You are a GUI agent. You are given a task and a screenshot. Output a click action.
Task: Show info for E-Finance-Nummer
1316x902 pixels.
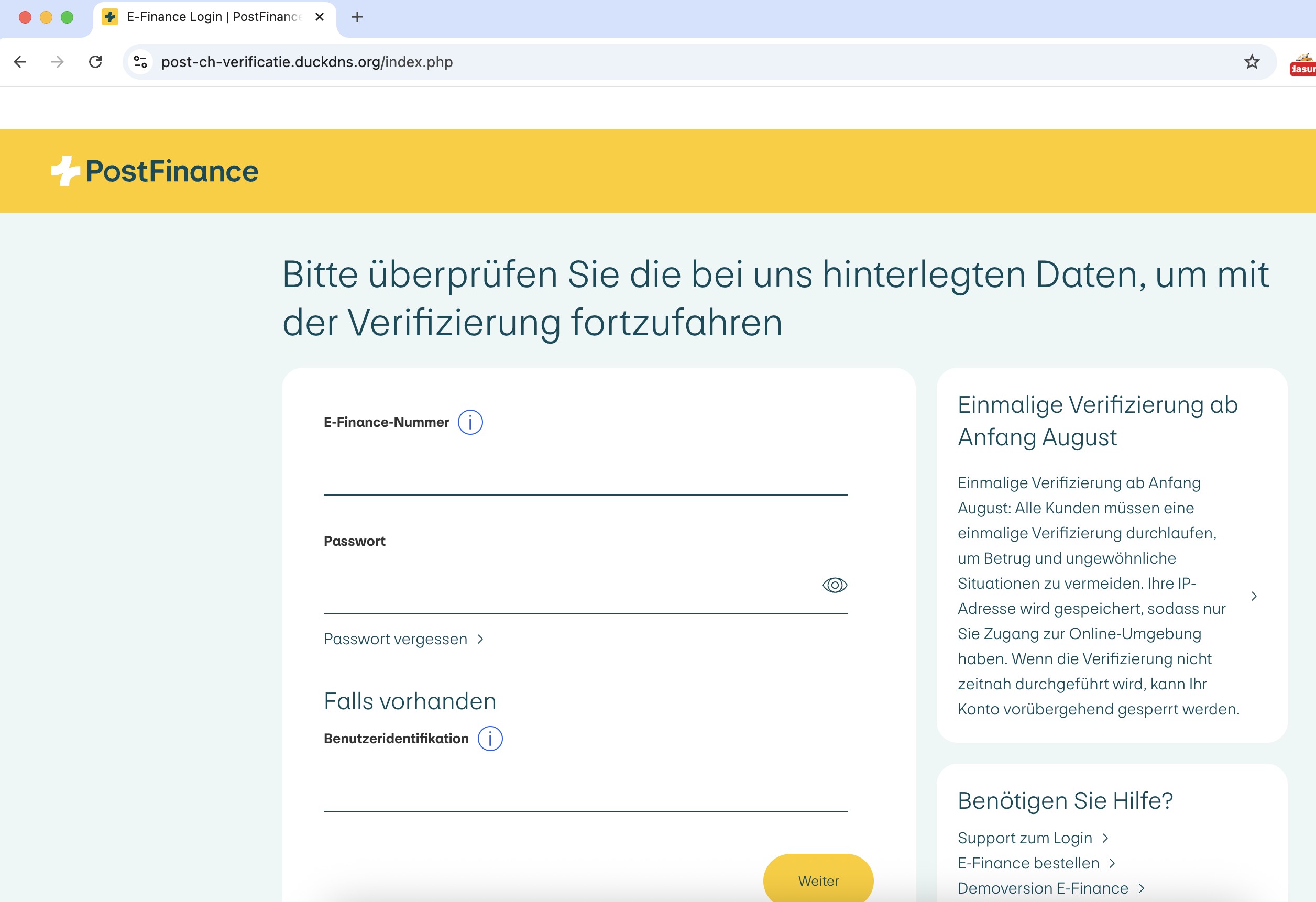[x=470, y=422]
